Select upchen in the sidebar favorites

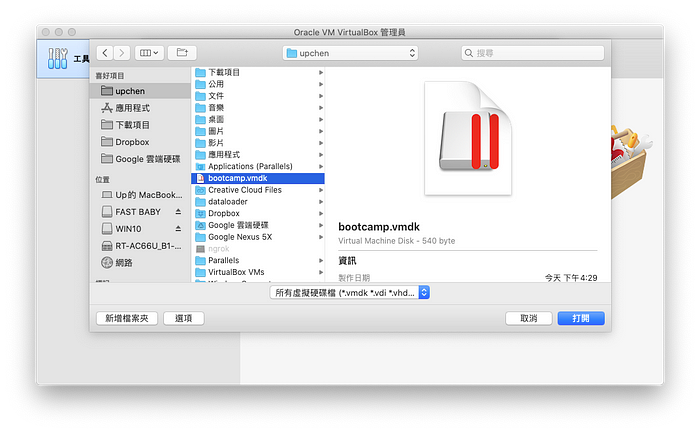(x=140, y=91)
